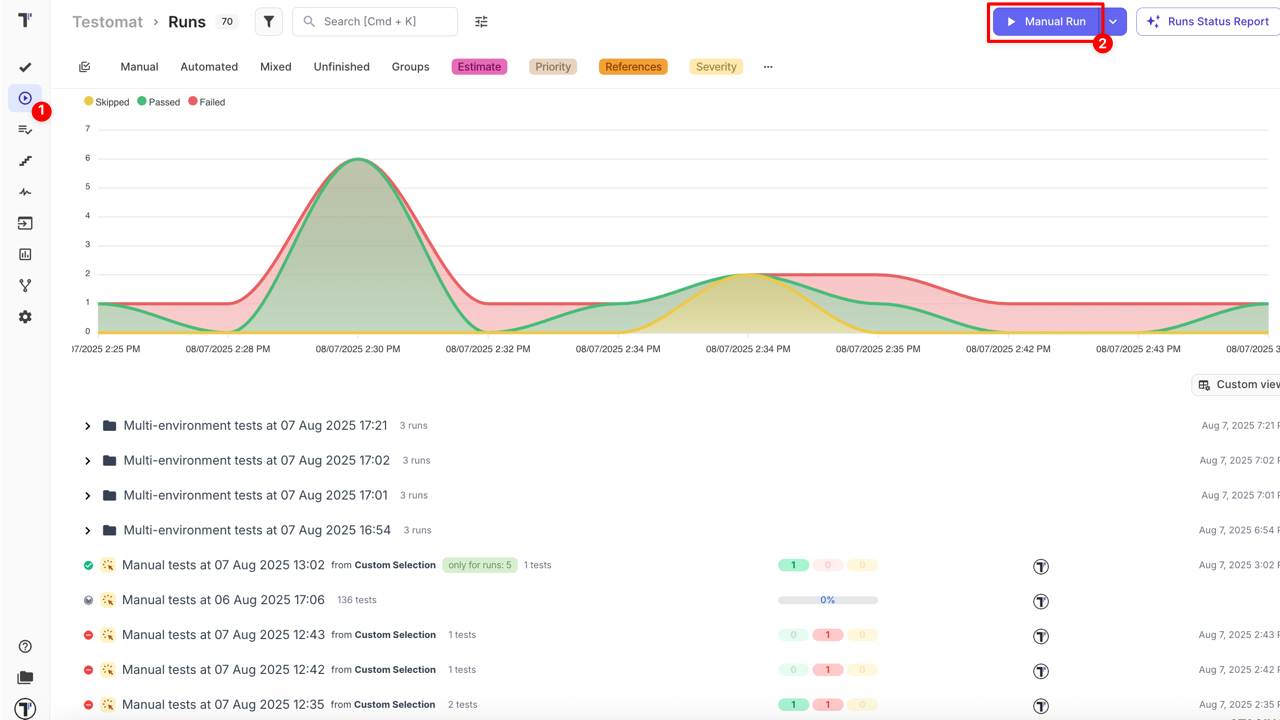Switch to the Unfinished tab
The width and height of the screenshot is (1280, 720).
click(x=341, y=67)
